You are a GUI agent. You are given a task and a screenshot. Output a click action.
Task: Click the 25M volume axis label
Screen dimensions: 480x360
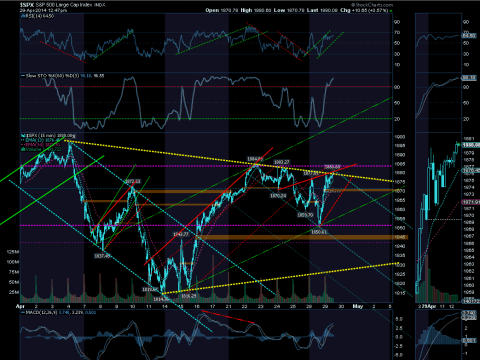14,292
